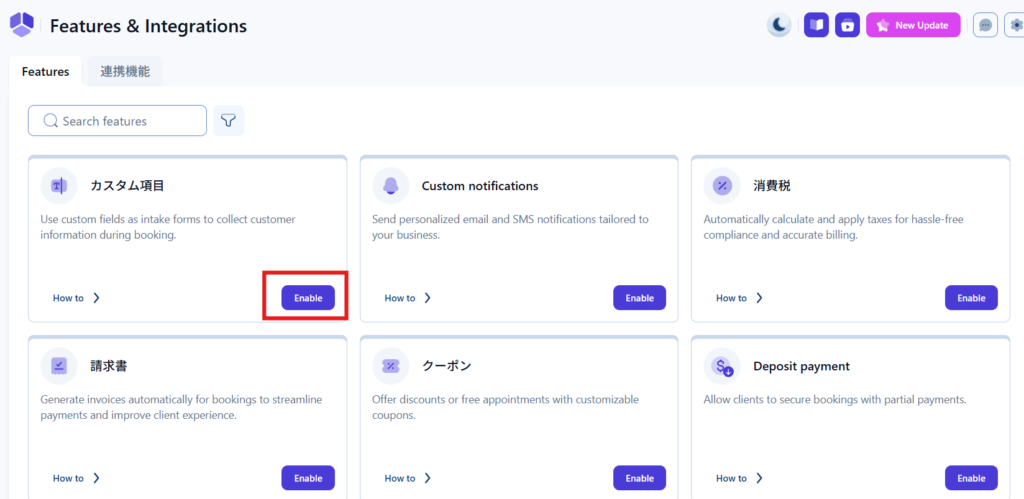Image resolution: width=1024 pixels, height=499 pixels.
Task: Click the Deposit payment feature icon
Action: tap(722, 366)
